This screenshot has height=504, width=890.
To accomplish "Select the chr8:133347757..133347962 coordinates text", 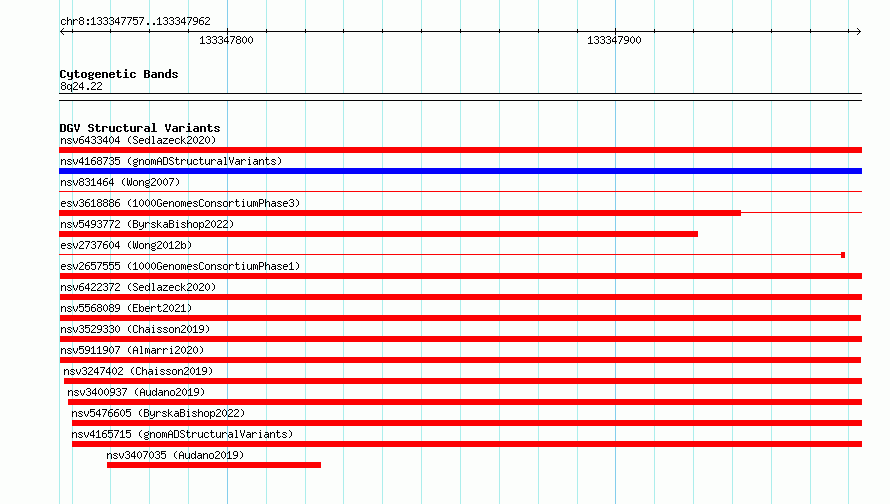I will coord(135,22).
